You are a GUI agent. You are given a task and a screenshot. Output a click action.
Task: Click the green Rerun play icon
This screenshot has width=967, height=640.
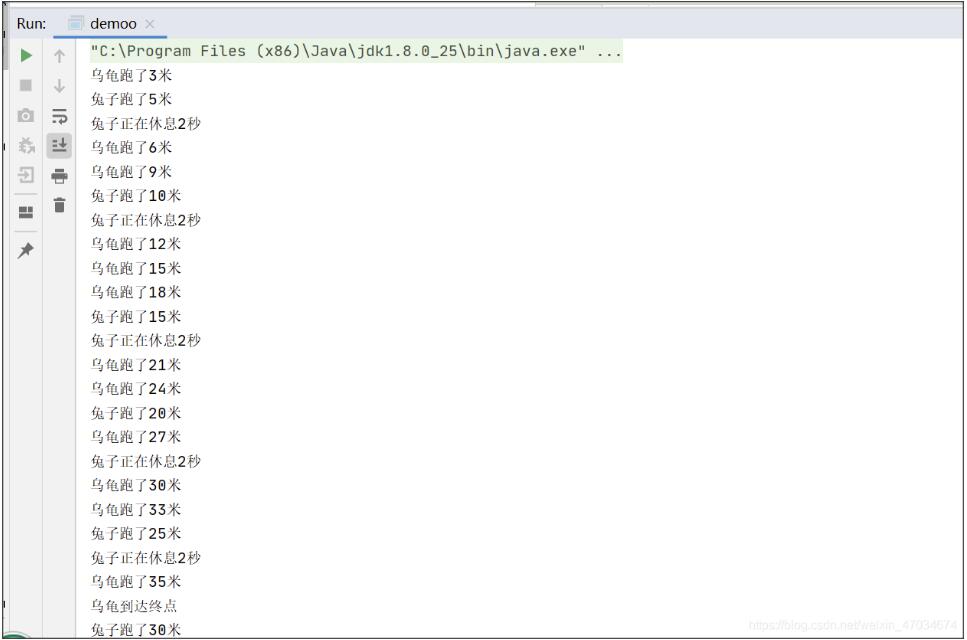pyautogui.click(x=26, y=55)
